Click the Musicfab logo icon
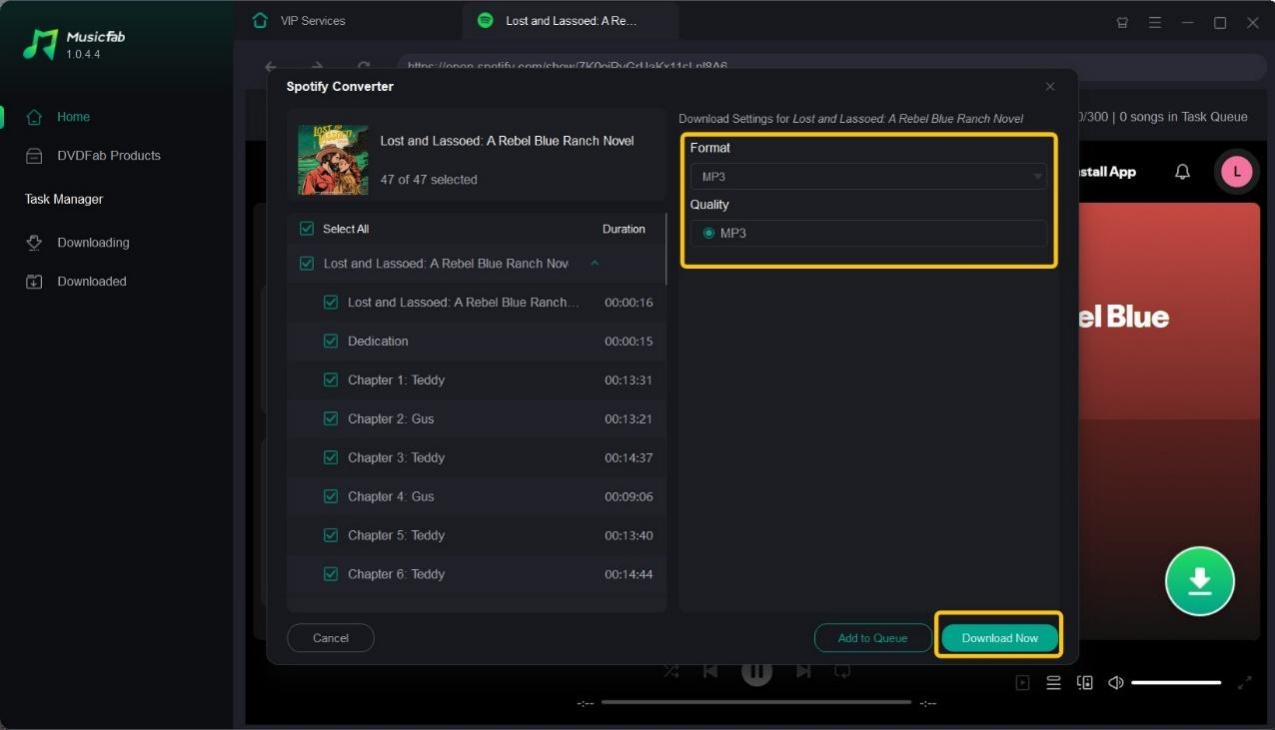Image resolution: width=1275 pixels, height=730 pixels. (x=40, y=44)
